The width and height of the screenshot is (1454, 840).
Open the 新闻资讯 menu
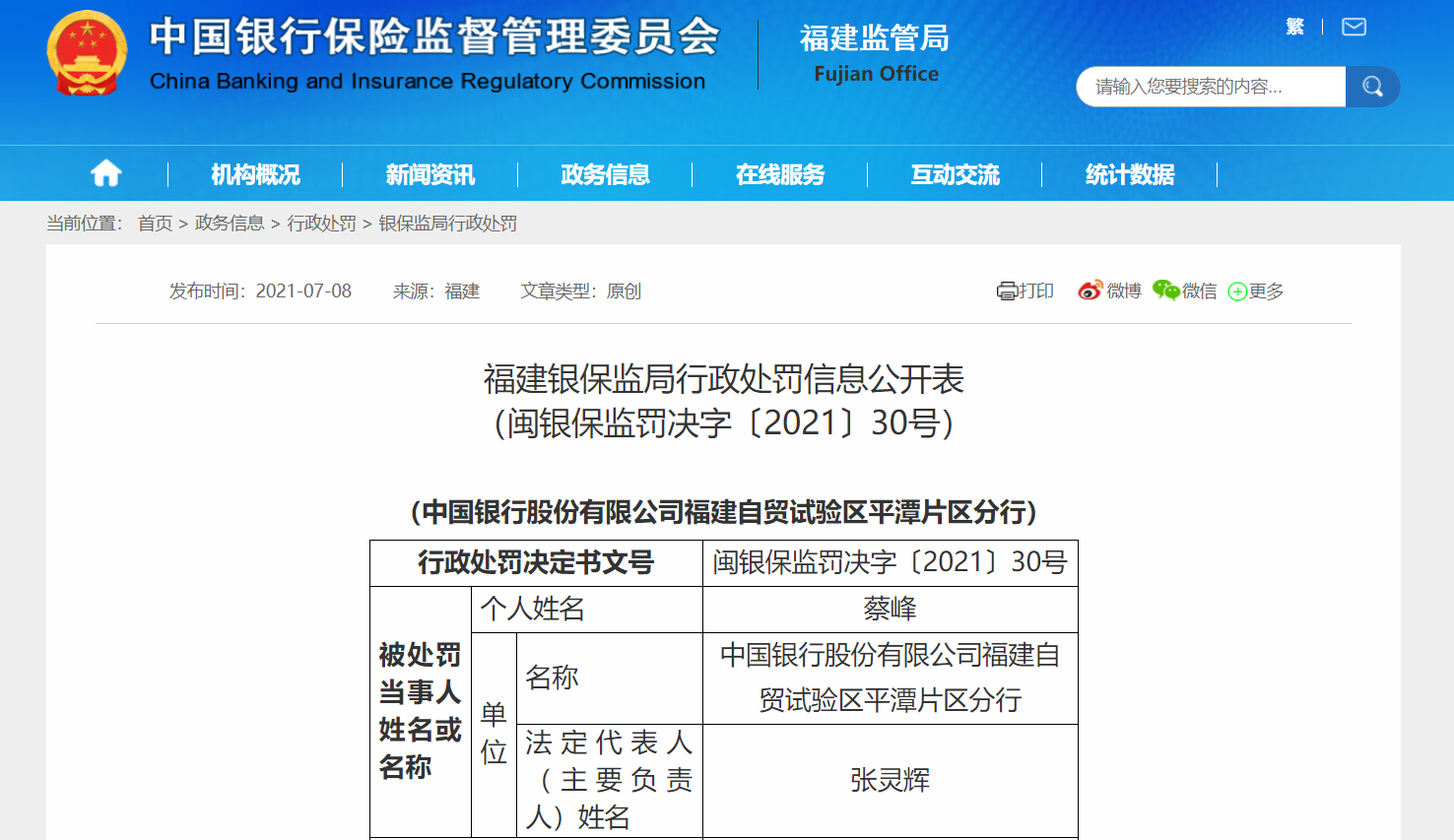tap(430, 174)
